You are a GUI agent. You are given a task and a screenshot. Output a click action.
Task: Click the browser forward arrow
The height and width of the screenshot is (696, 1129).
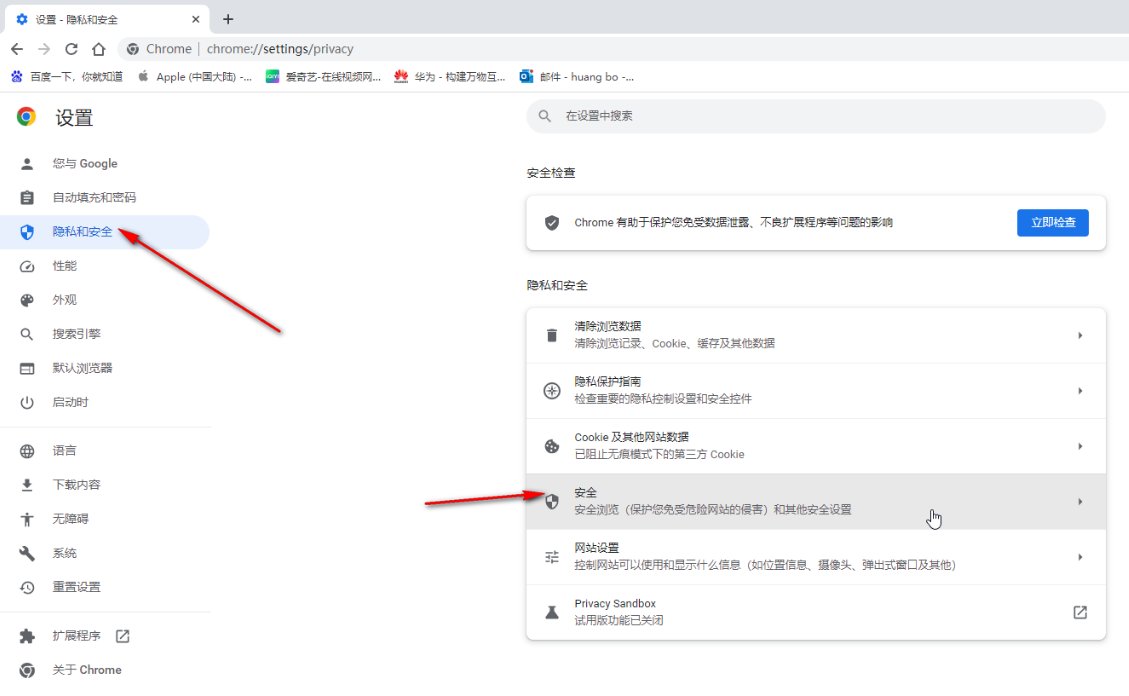[44, 49]
